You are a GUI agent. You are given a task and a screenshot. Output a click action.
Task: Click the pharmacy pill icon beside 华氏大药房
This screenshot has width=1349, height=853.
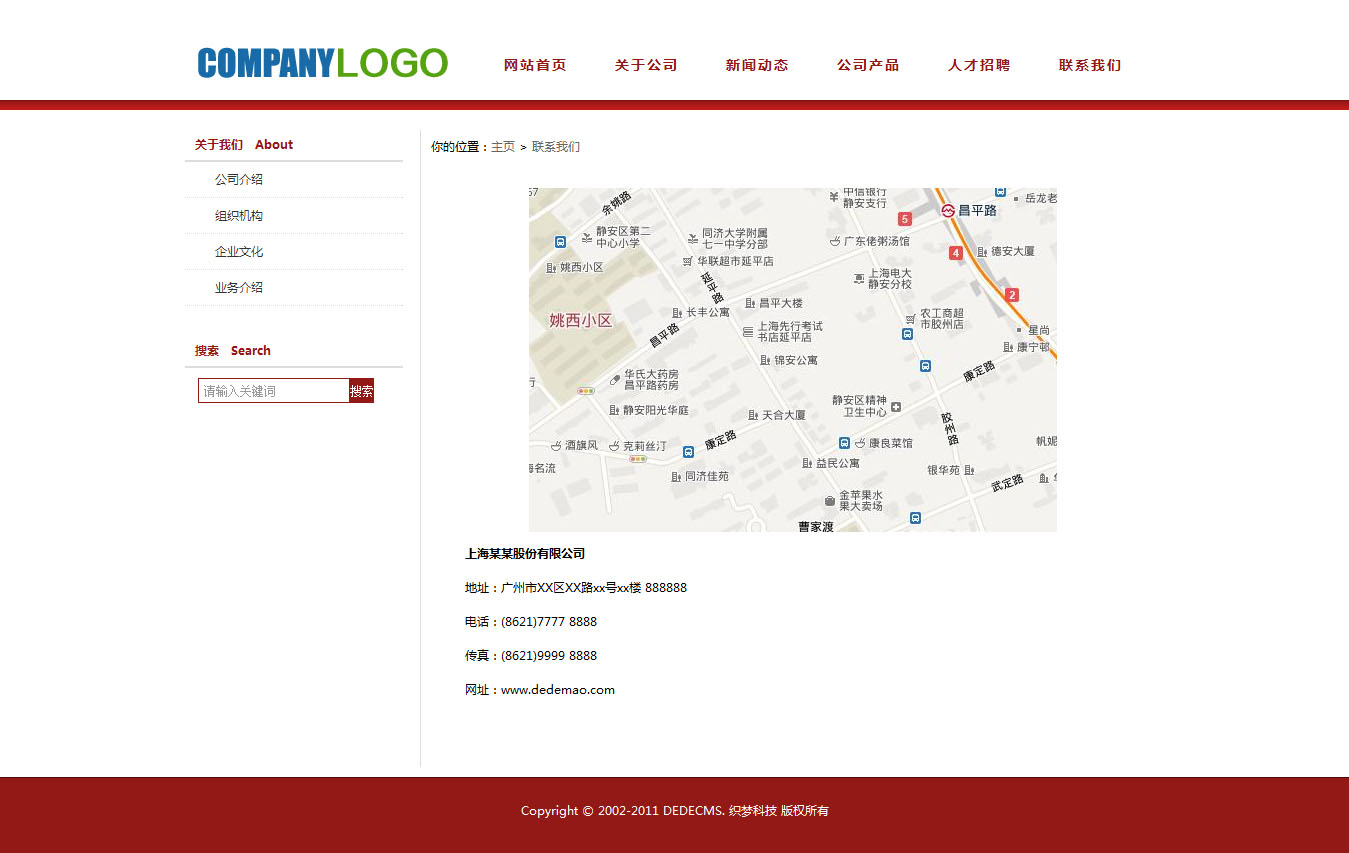coord(615,379)
